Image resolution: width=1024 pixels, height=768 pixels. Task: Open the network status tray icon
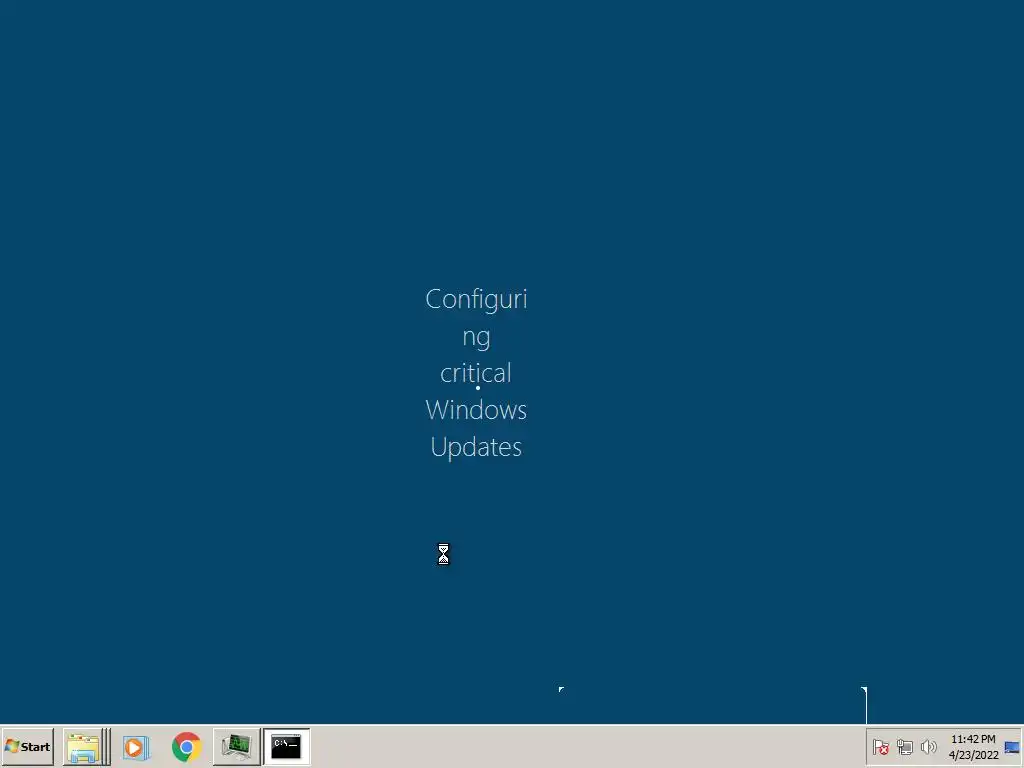coord(904,746)
